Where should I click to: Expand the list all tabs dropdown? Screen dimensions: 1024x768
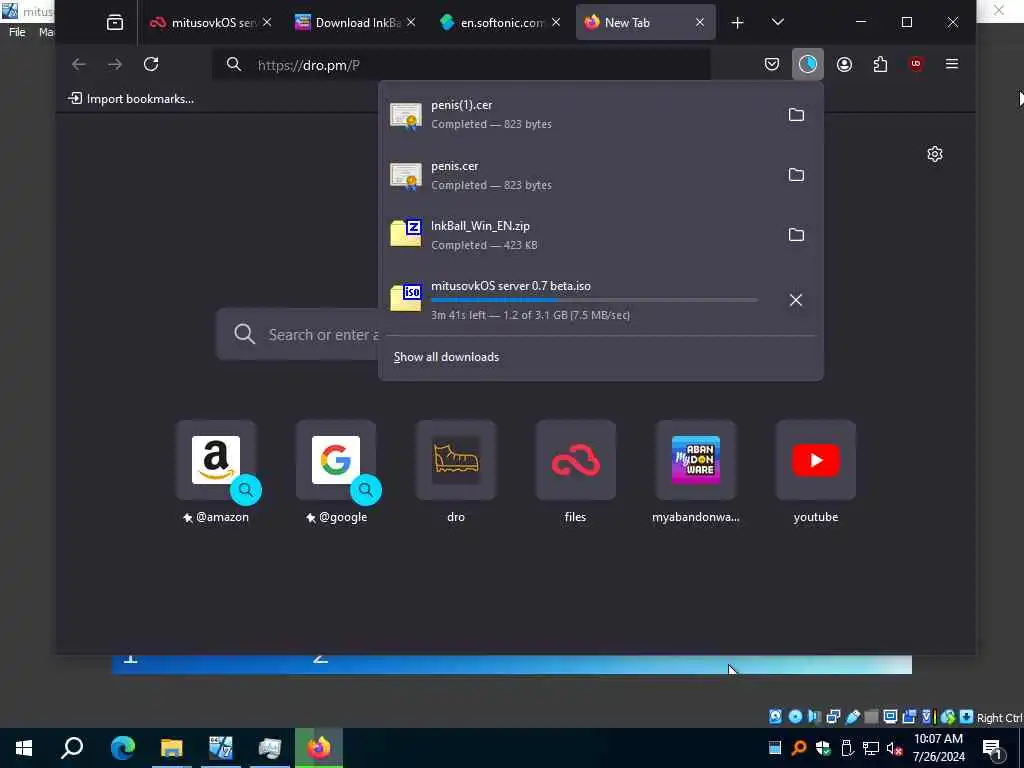click(777, 22)
